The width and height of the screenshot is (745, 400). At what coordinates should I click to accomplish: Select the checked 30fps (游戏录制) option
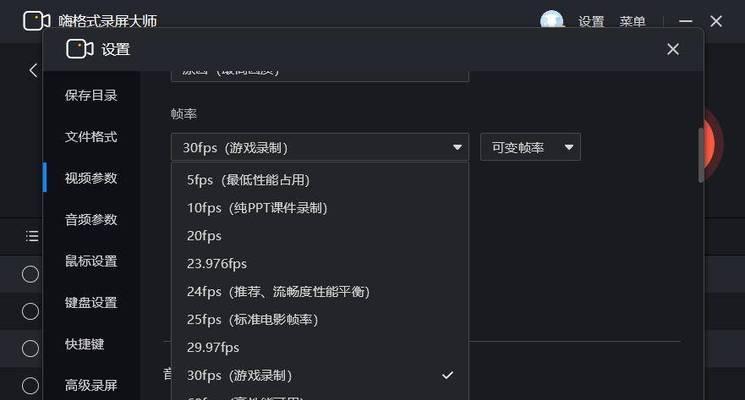point(320,375)
